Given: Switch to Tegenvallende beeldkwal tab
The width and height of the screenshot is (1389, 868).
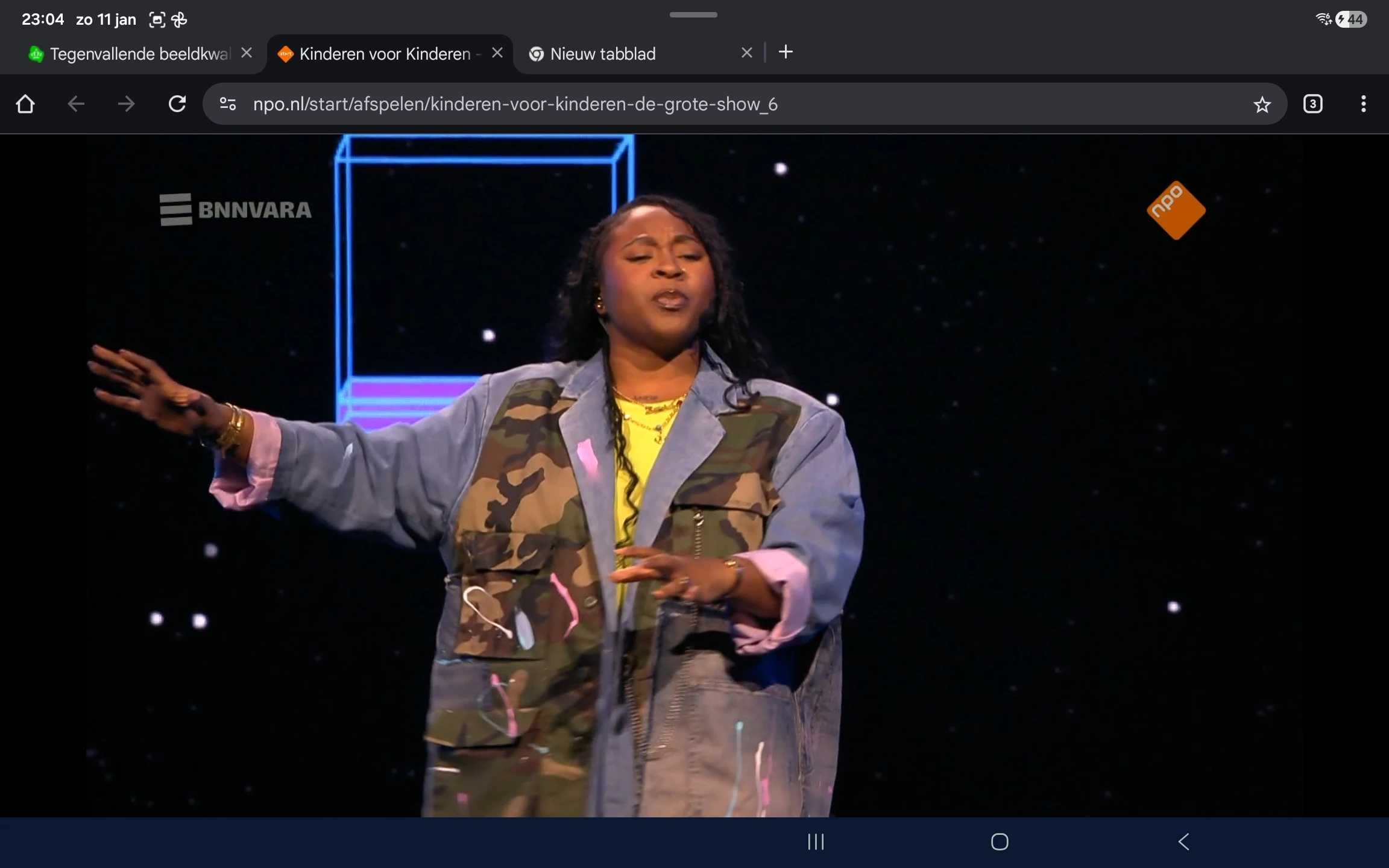Looking at the screenshot, I should coord(139,54).
